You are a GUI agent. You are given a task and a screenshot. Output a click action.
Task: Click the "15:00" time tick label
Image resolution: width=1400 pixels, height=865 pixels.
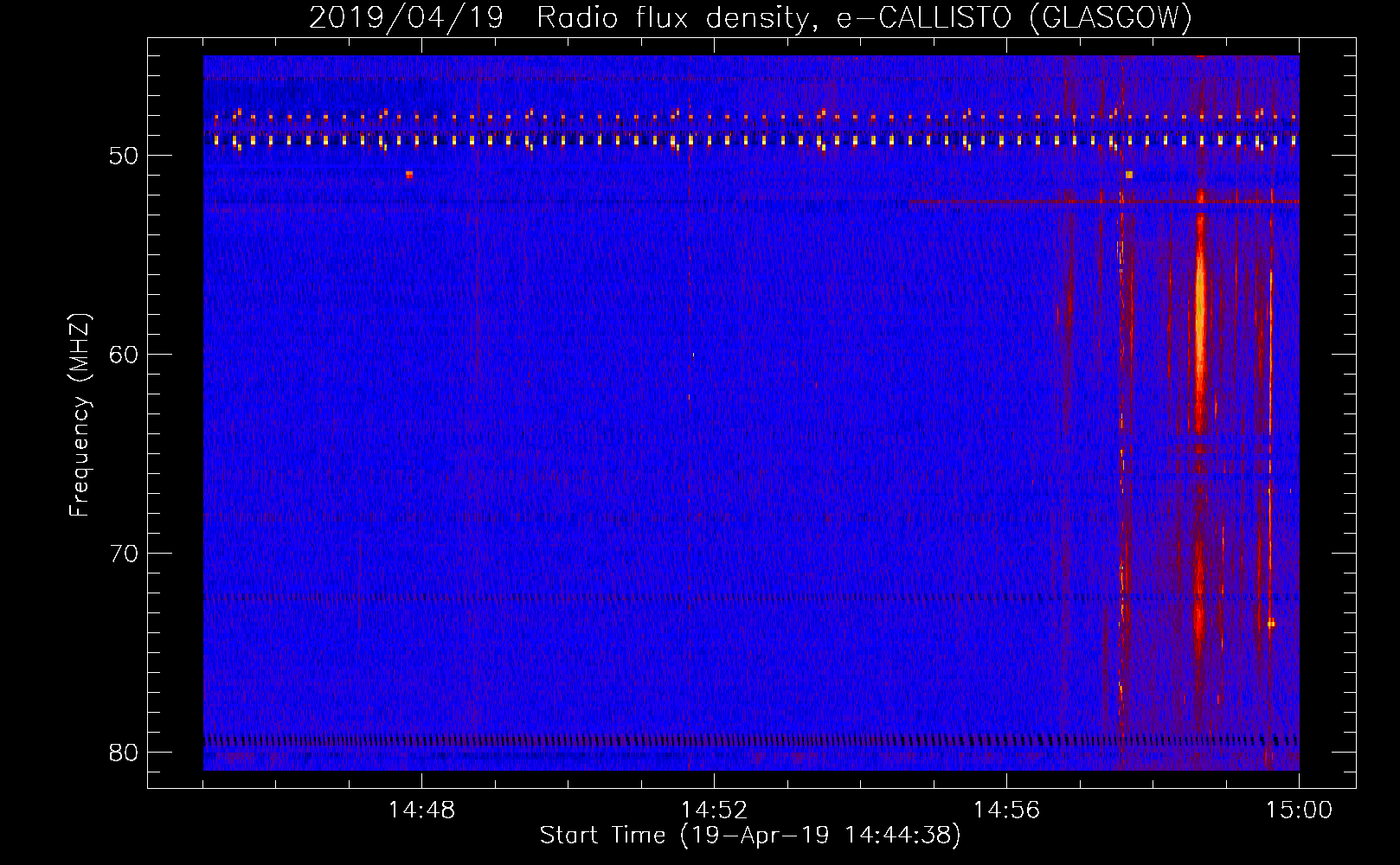(1299, 811)
